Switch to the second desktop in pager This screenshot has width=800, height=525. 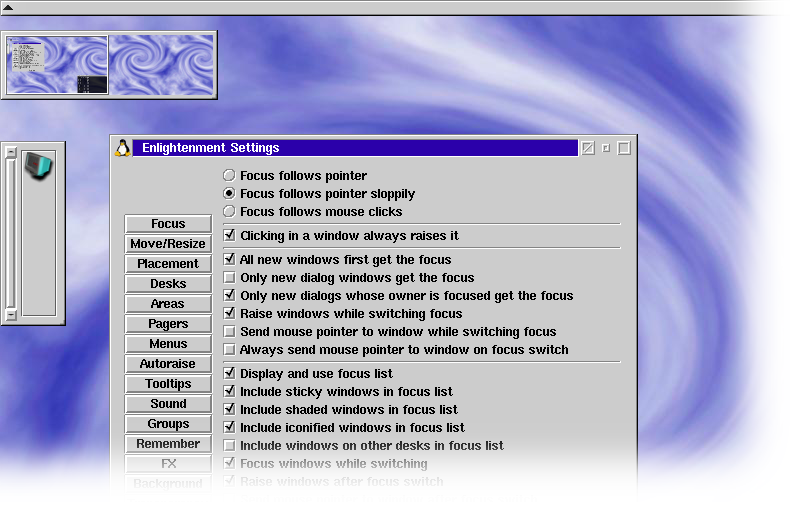pyautogui.click(x=161, y=65)
